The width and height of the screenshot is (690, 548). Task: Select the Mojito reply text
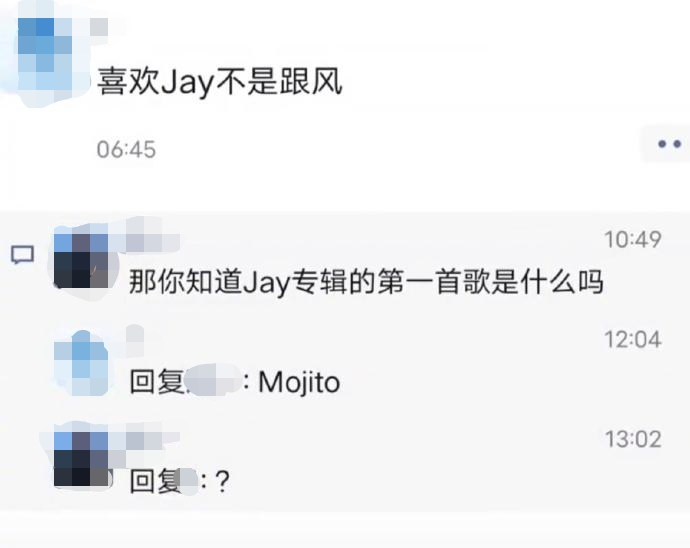299,382
